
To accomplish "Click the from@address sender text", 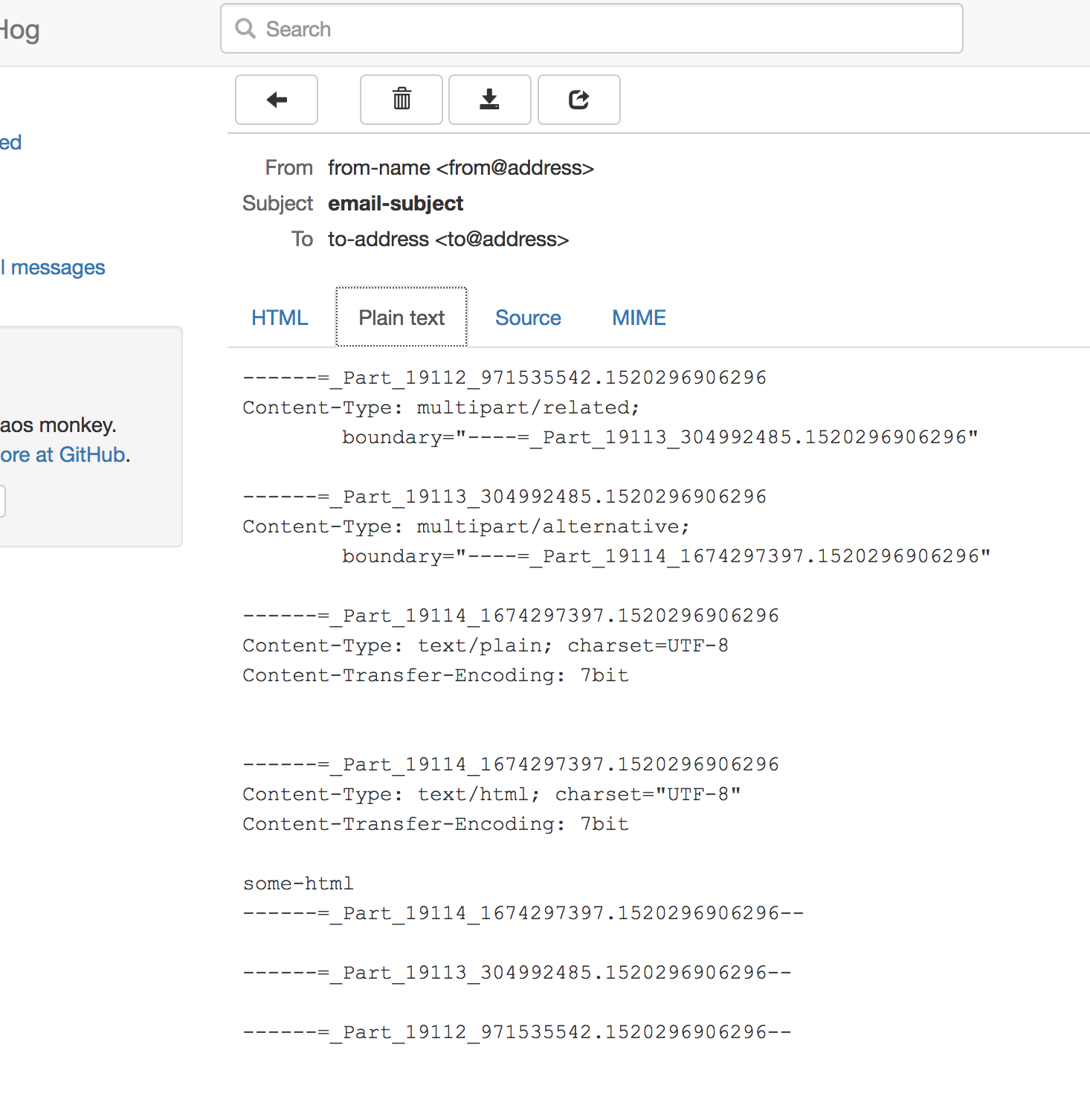I will [x=460, y=168].
